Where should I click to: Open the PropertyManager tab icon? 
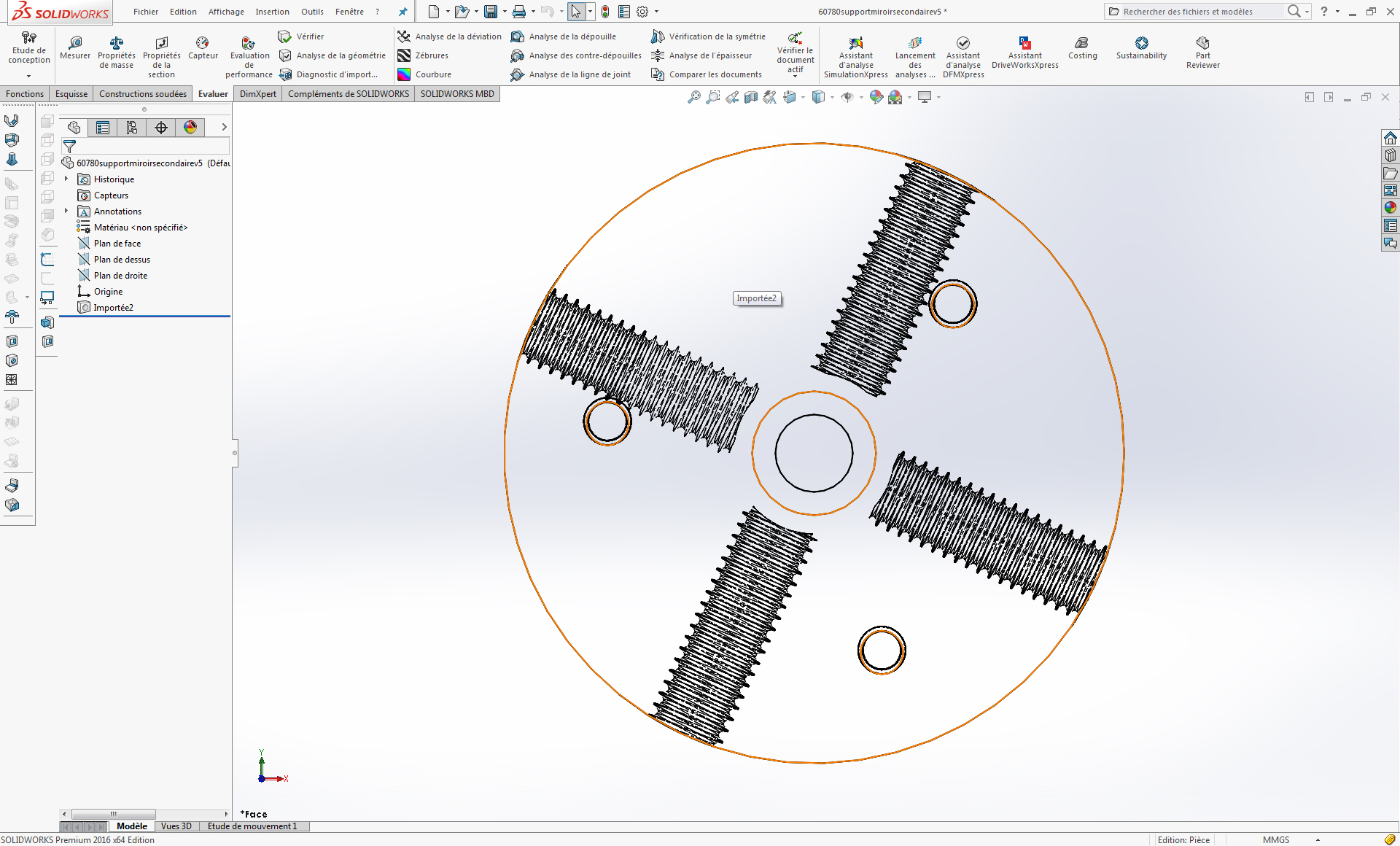click(x=103, y=128)
